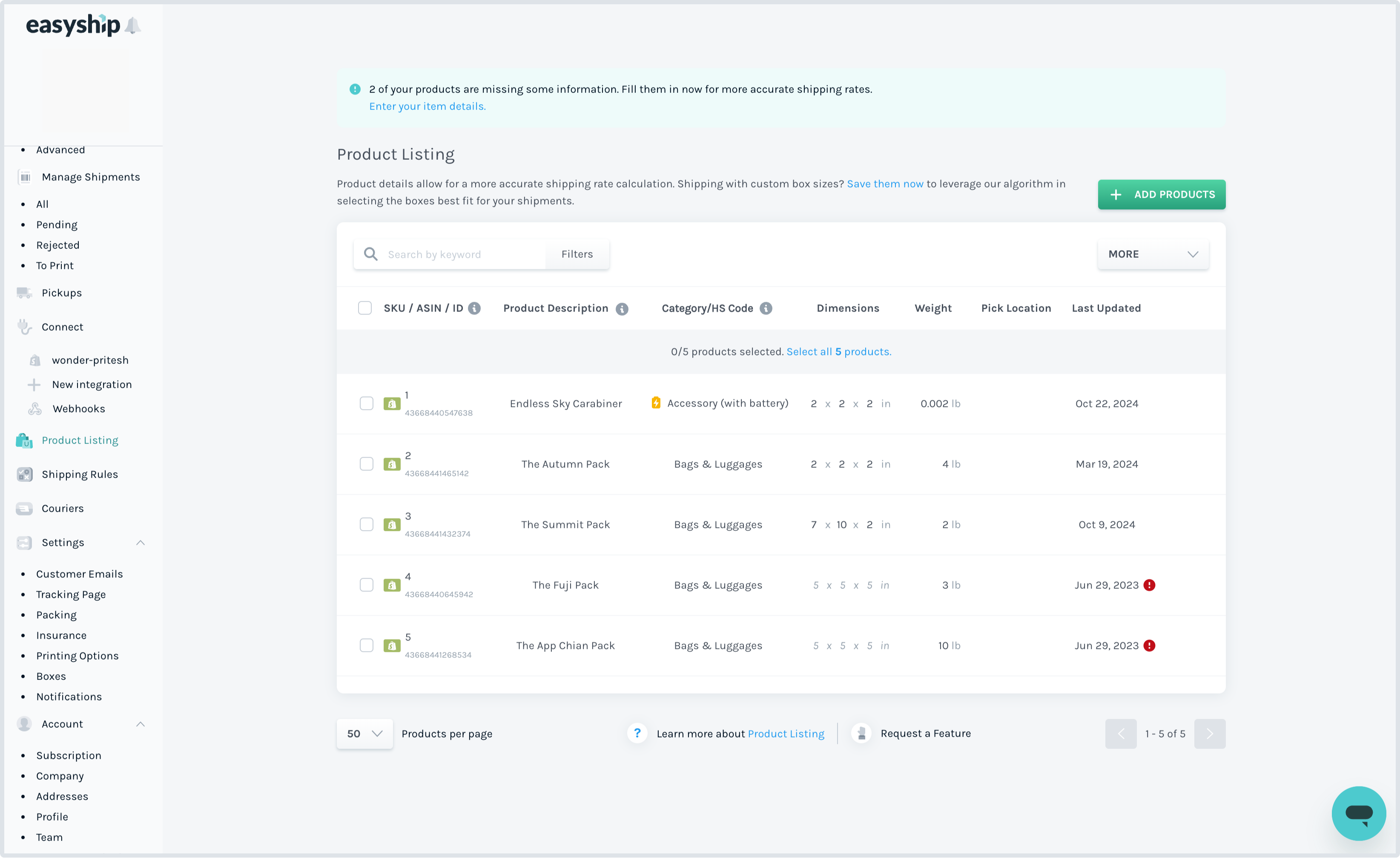Screen dimensions: 1400x858
Task: Toggle the select-all checkbox in table header
Action: coord(365,308)
